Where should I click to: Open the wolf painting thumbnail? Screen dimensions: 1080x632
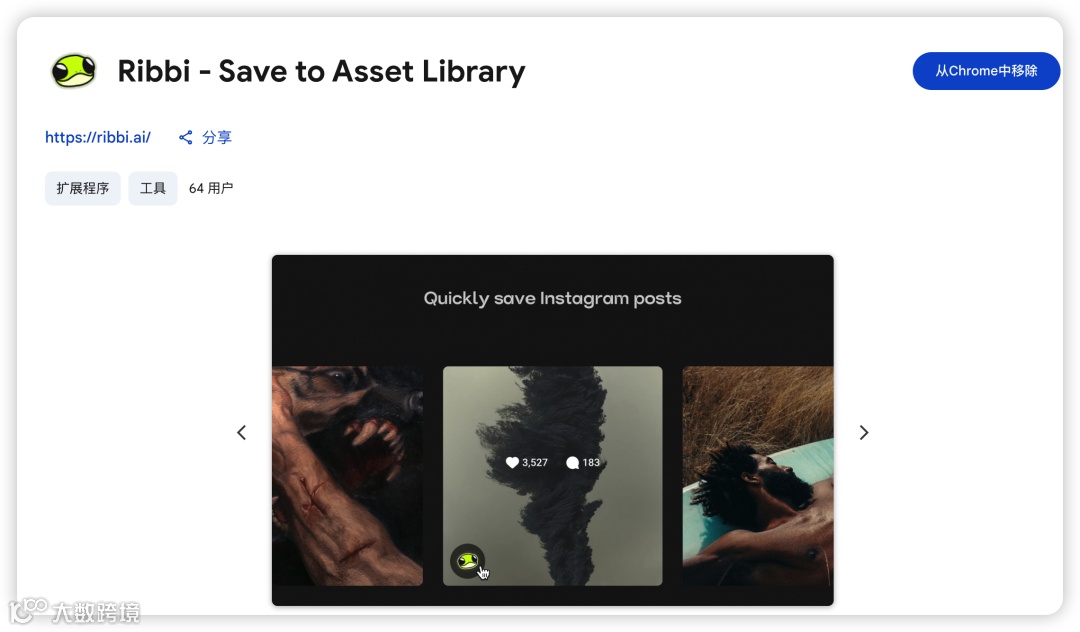348,476
